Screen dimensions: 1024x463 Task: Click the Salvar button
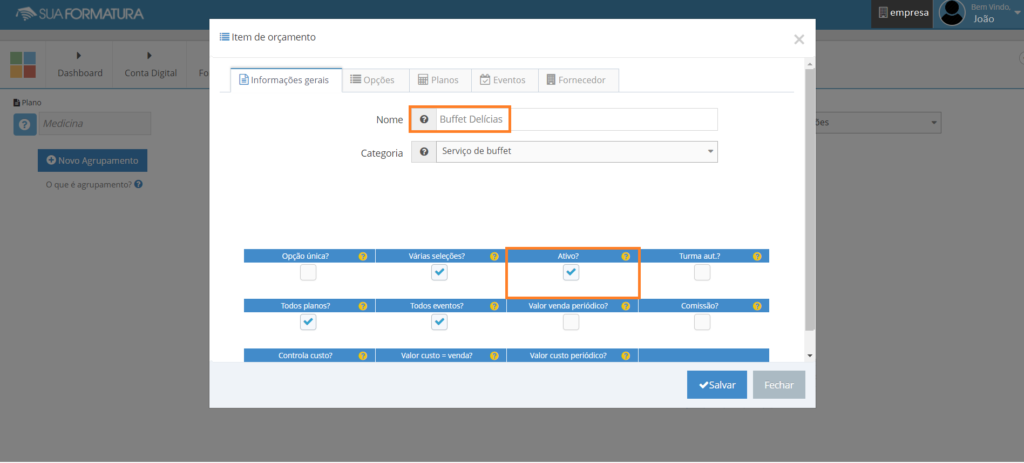(716, 385)
